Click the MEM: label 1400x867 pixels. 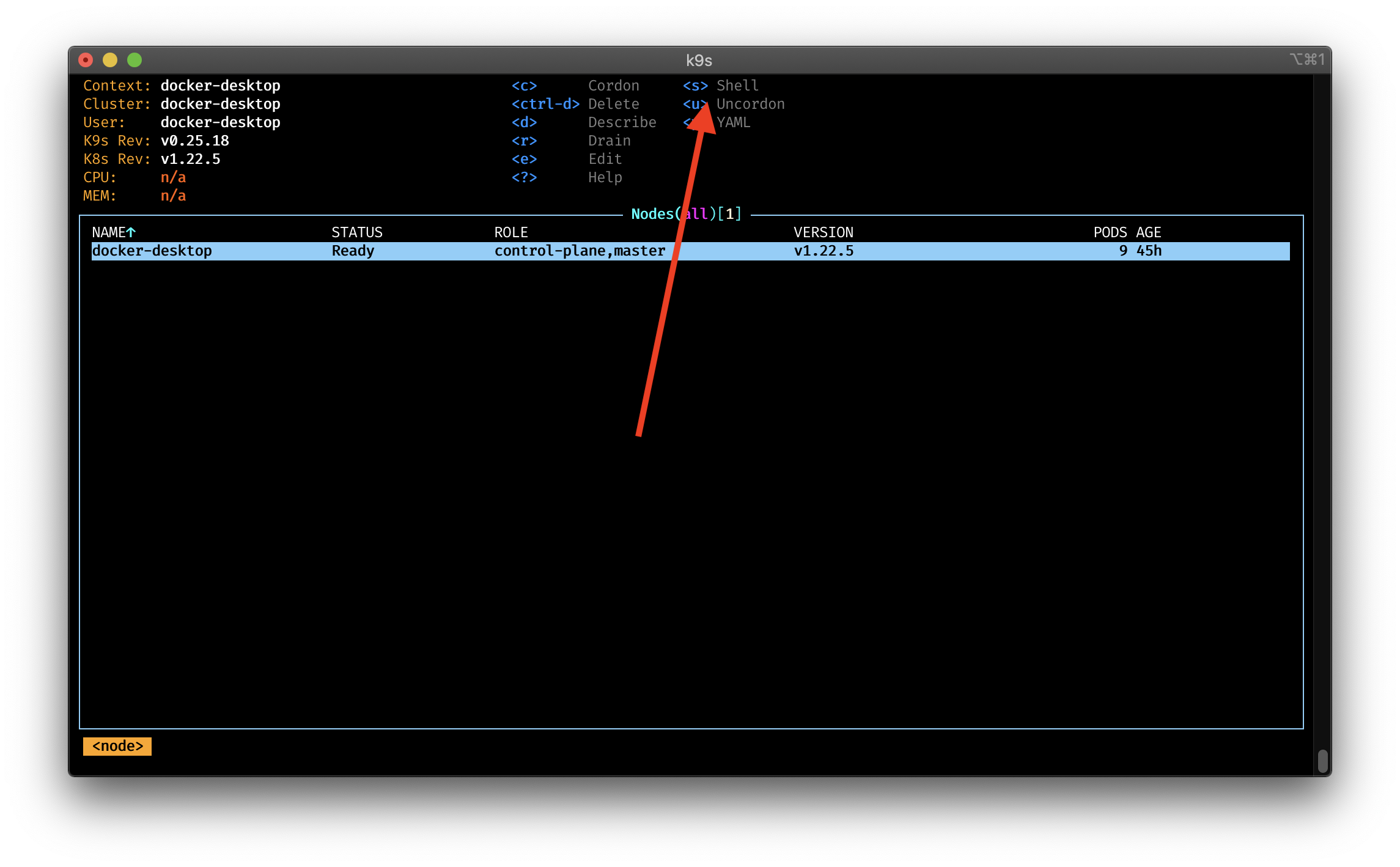click(100, 196)
